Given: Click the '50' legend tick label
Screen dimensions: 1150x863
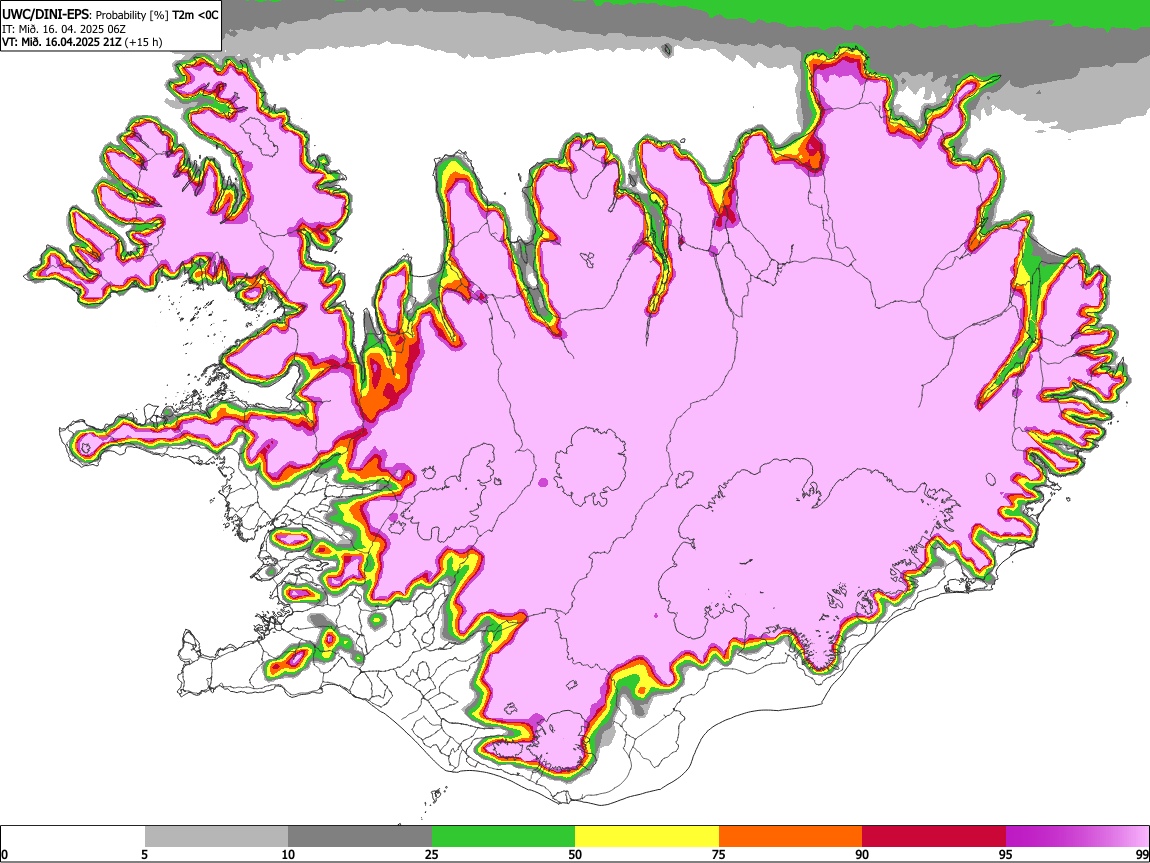Looking at the screenshot, I should point(575,855).
